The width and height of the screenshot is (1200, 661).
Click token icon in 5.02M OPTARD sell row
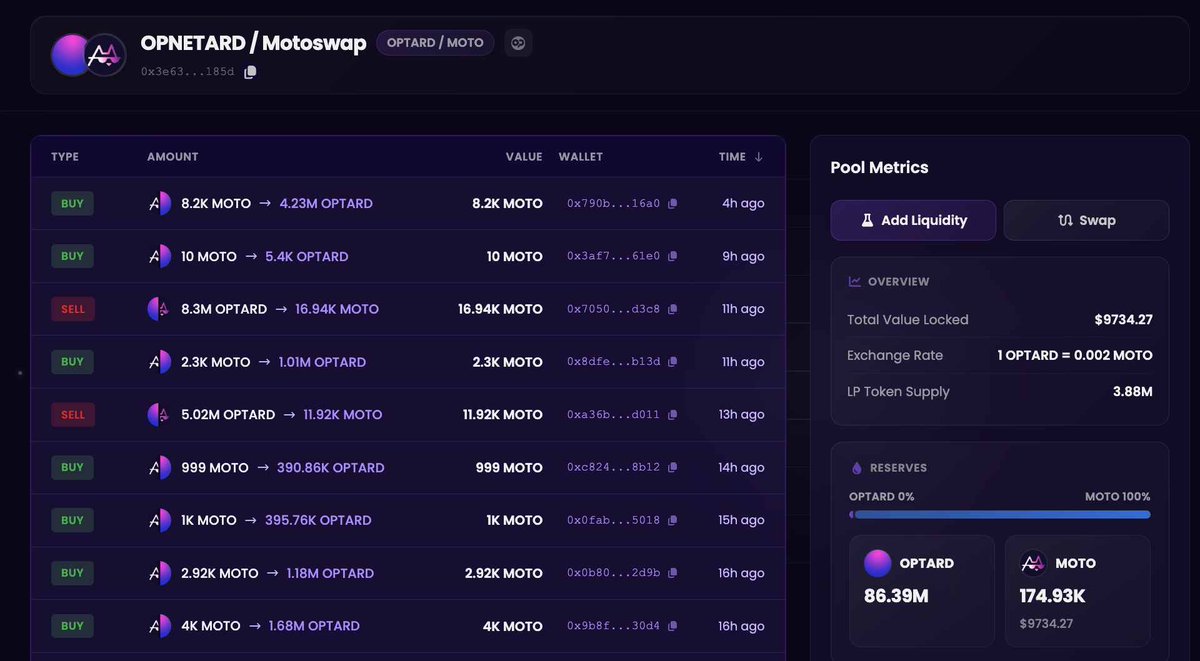tap(159, 414)
